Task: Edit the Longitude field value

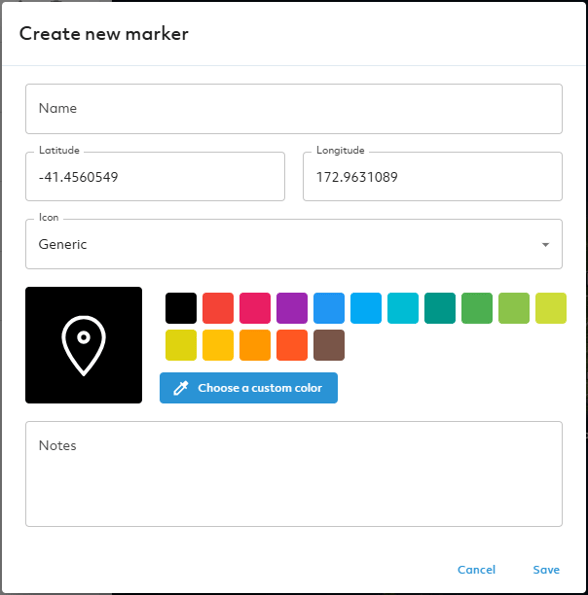Action: (x=432, y=176)
